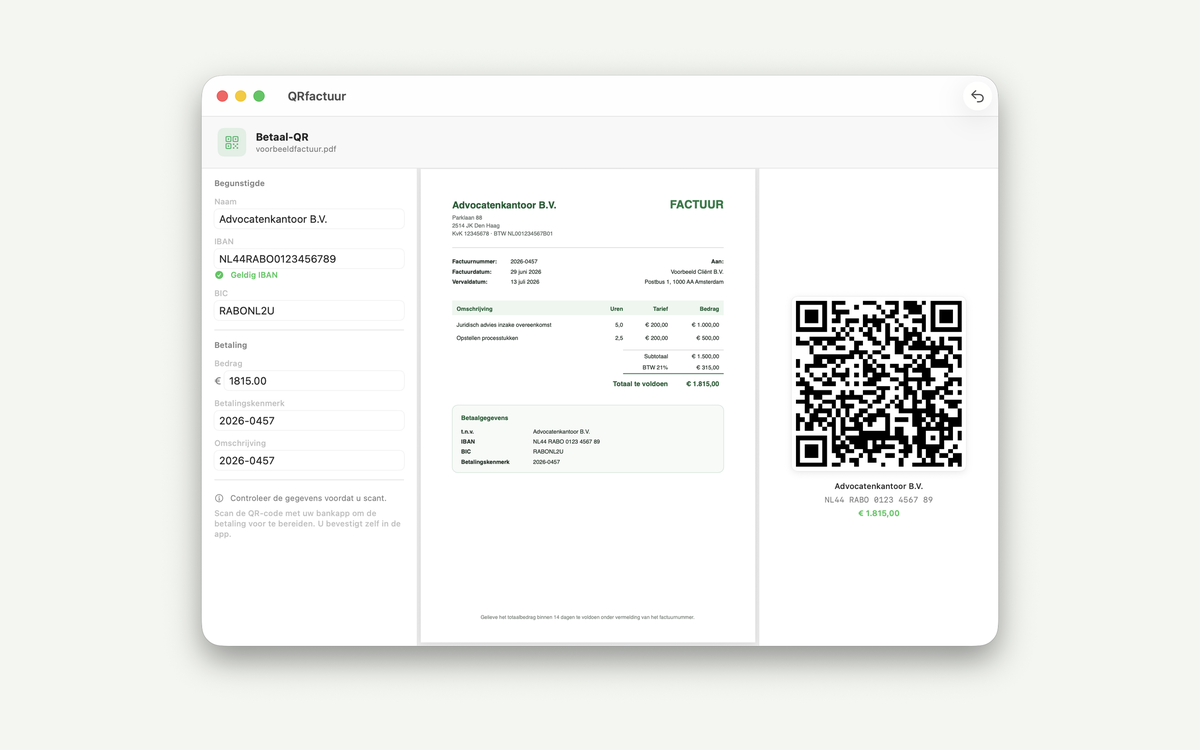Click the Betaal-QR code icon in header

pos(232,142)
